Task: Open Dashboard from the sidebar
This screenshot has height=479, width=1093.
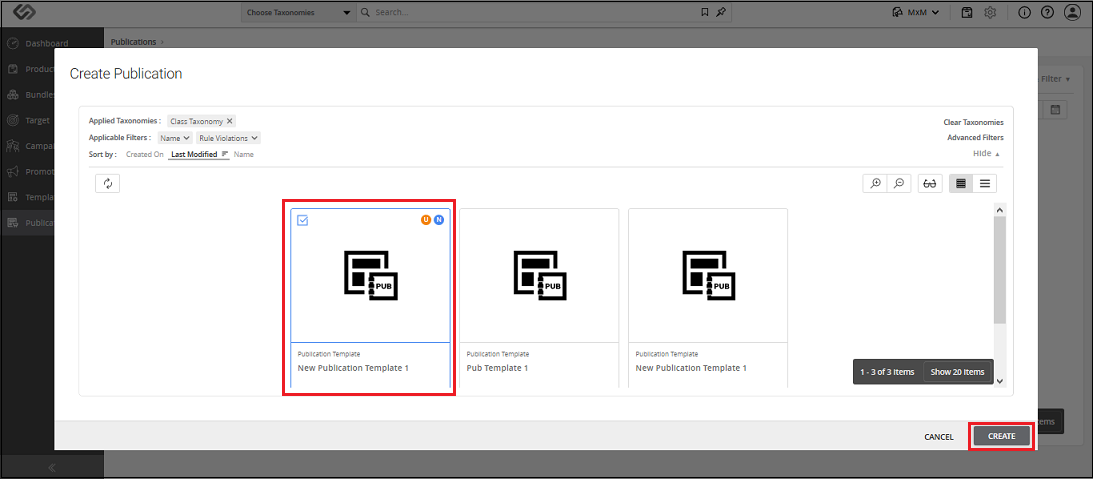Action: coord(46,43)
